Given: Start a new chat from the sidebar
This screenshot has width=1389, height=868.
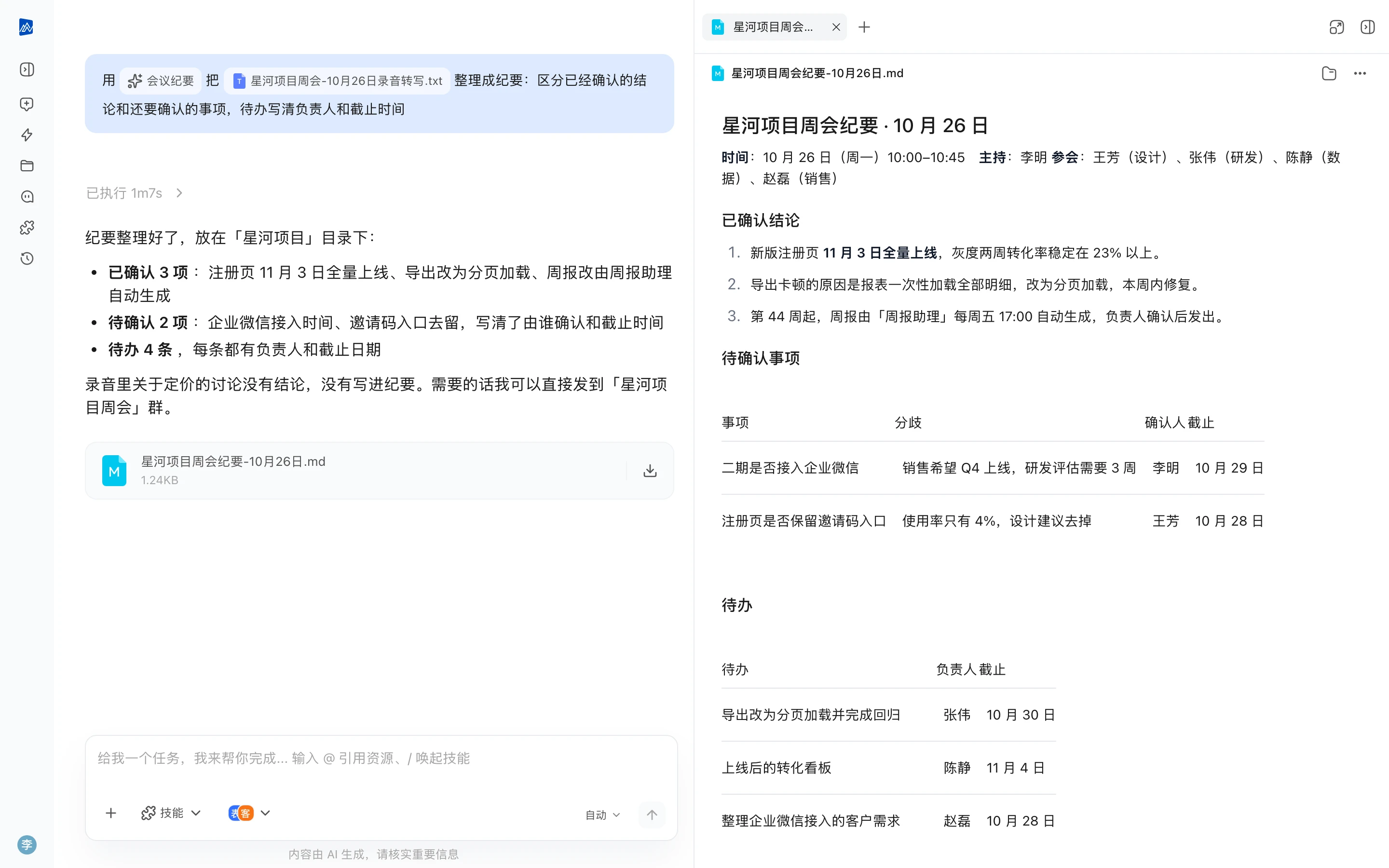Looking at the screenshot, I should click(27, 104).
